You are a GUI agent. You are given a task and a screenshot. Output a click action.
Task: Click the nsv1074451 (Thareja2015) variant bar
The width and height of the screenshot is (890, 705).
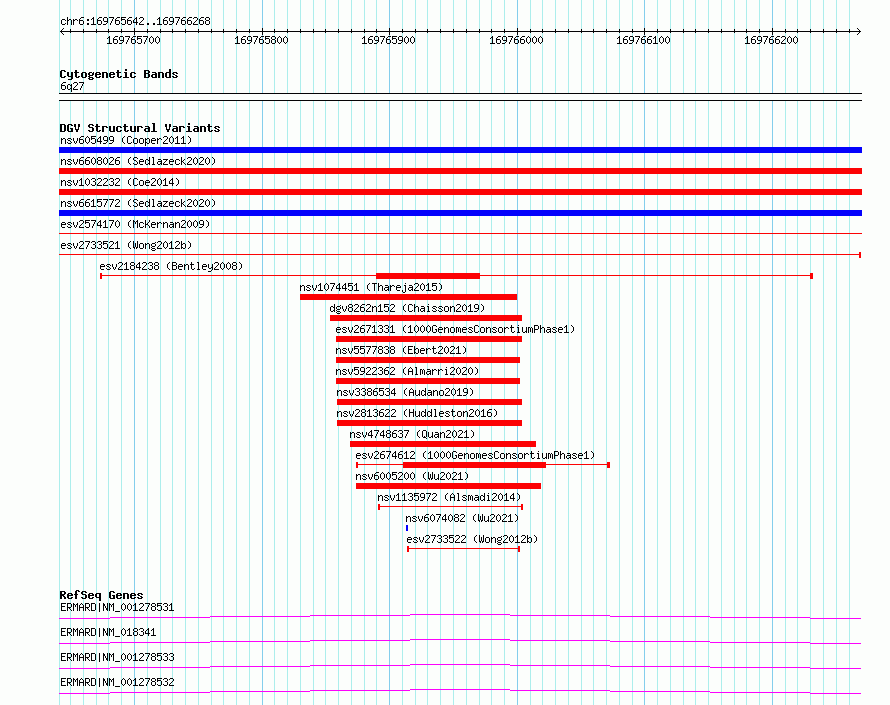click(408, 297)
